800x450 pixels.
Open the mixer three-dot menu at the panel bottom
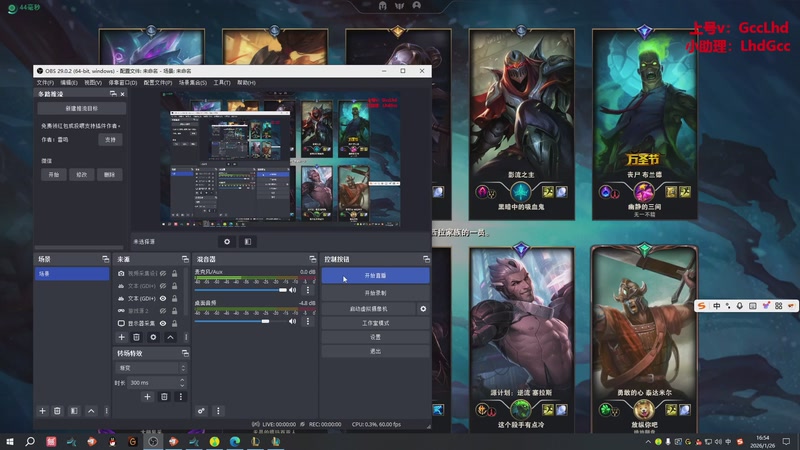tap(218, 411)
